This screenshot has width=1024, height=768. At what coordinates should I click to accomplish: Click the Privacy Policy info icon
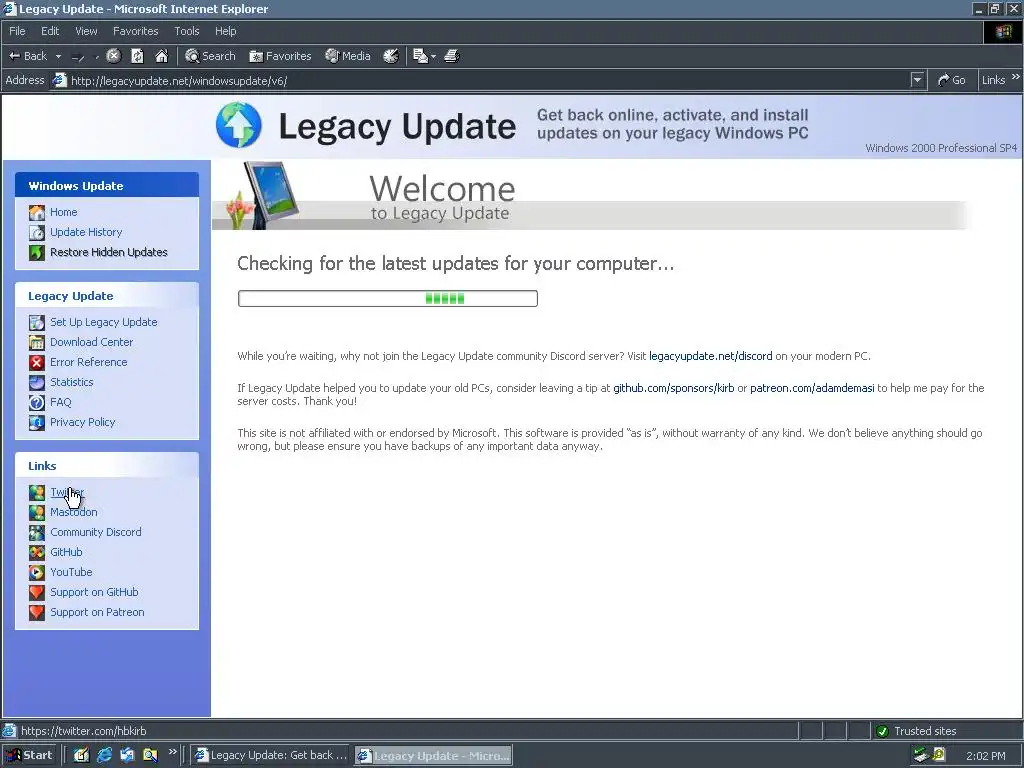point(37,423)
